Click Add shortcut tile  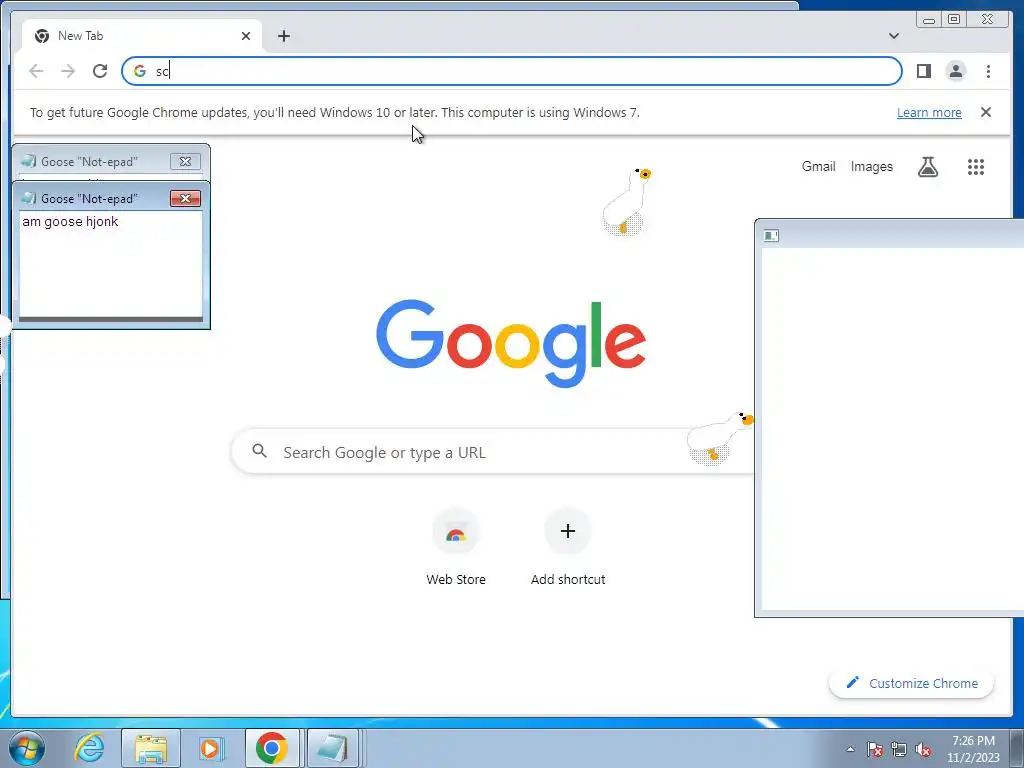click(568, 547)
